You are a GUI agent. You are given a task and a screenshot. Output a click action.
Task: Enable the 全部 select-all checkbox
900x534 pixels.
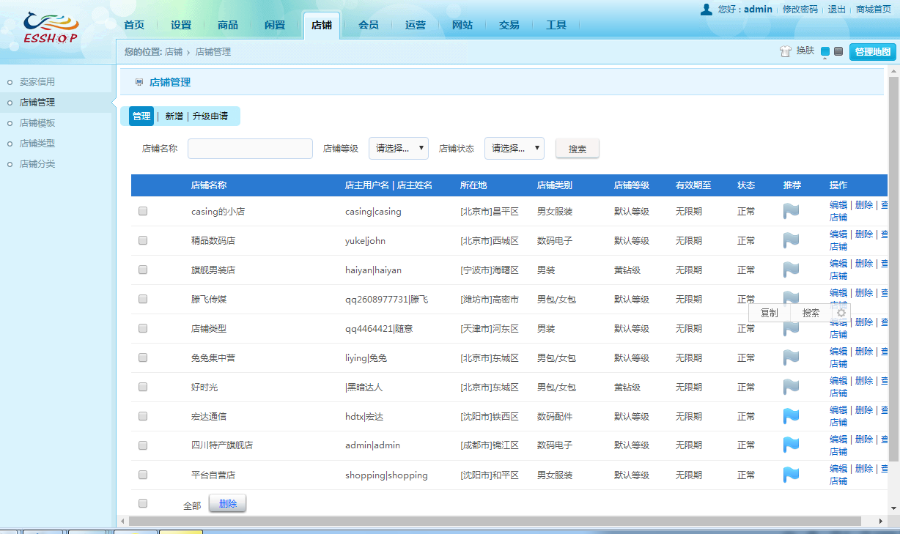point(143,504)
